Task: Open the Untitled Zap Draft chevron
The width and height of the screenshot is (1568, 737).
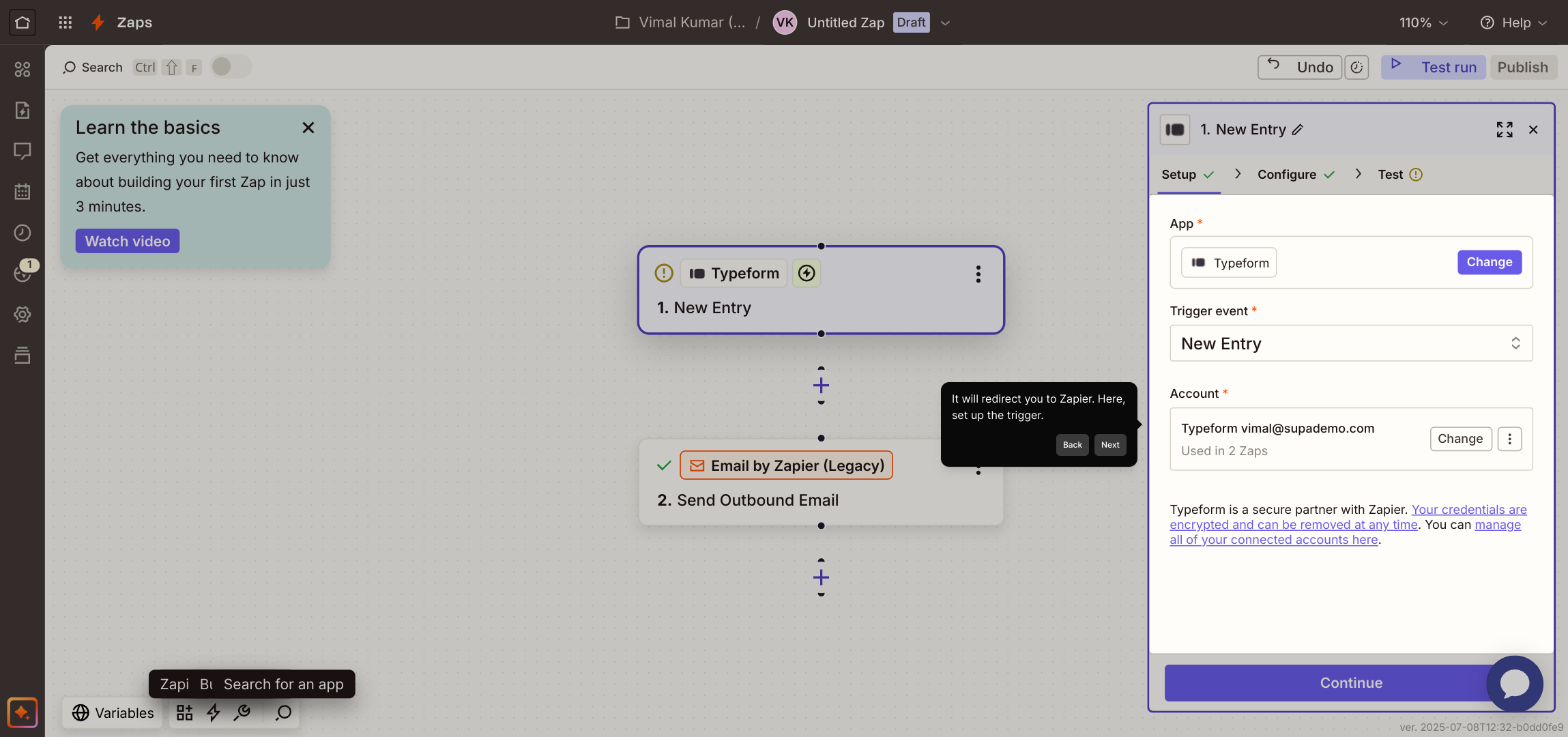Action: (945, 23)
